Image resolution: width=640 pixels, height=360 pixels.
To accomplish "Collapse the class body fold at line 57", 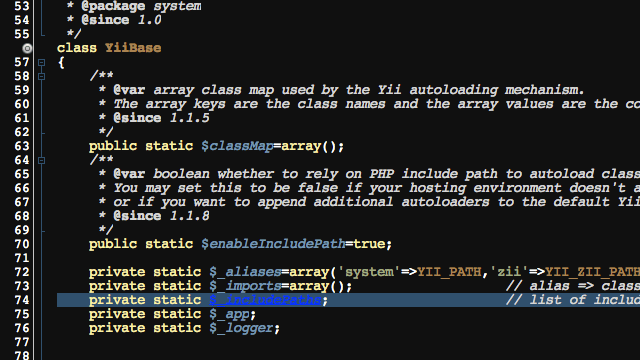I will click(41, 62).
